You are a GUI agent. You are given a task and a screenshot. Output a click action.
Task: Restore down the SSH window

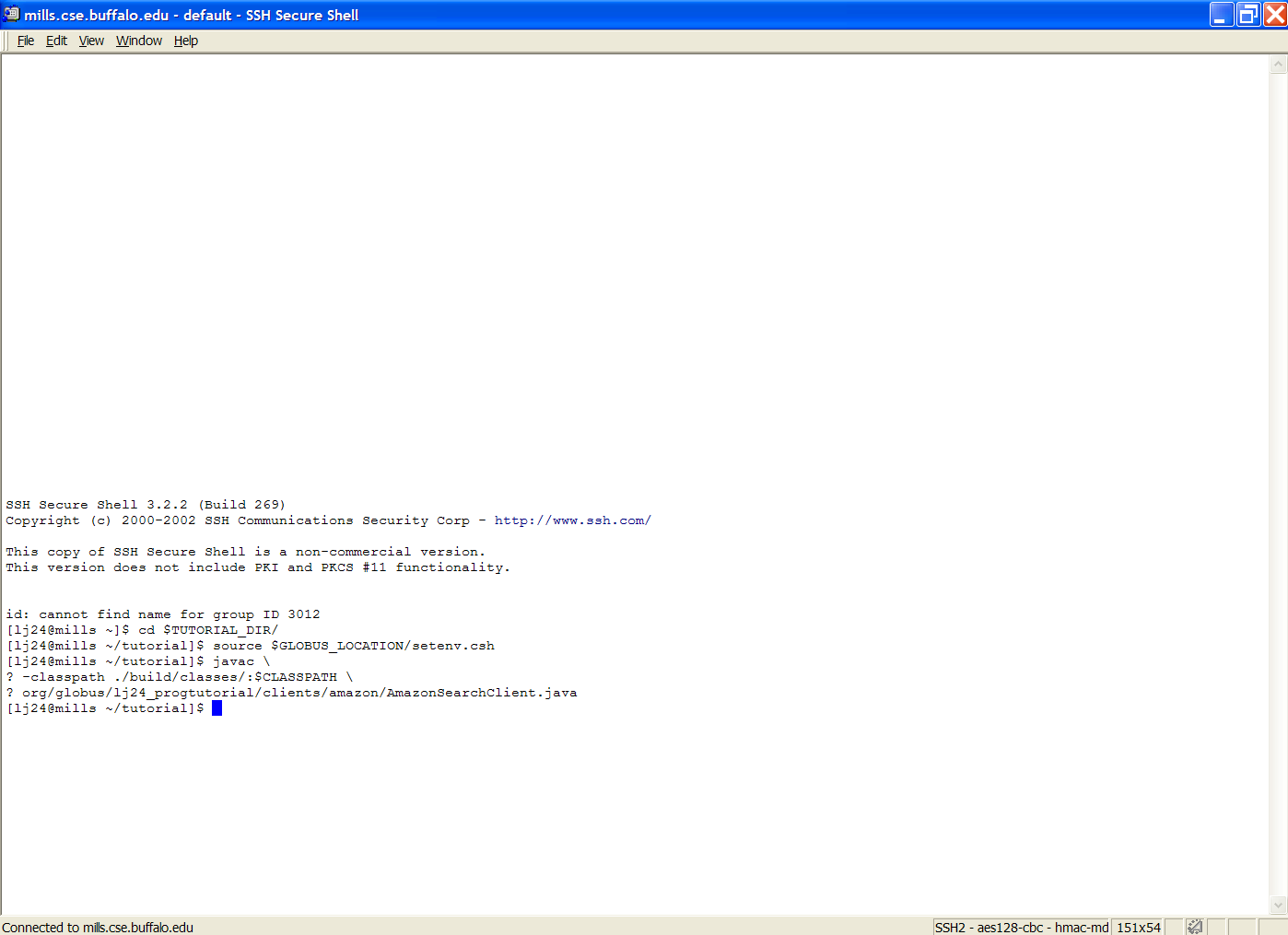click(1248, 15)
